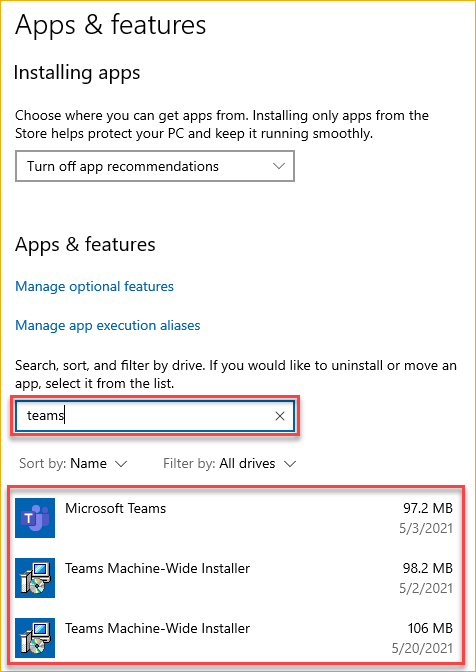Screen dimensions: 476x672
Task: Clear the search box with the X
Action: click(x=280, y=416)
